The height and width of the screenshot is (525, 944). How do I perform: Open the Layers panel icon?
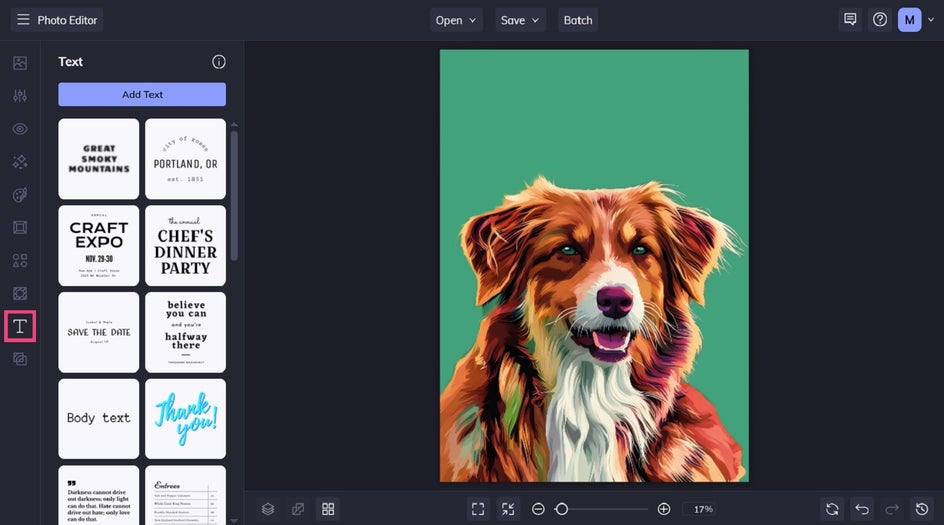click(268, 509)
